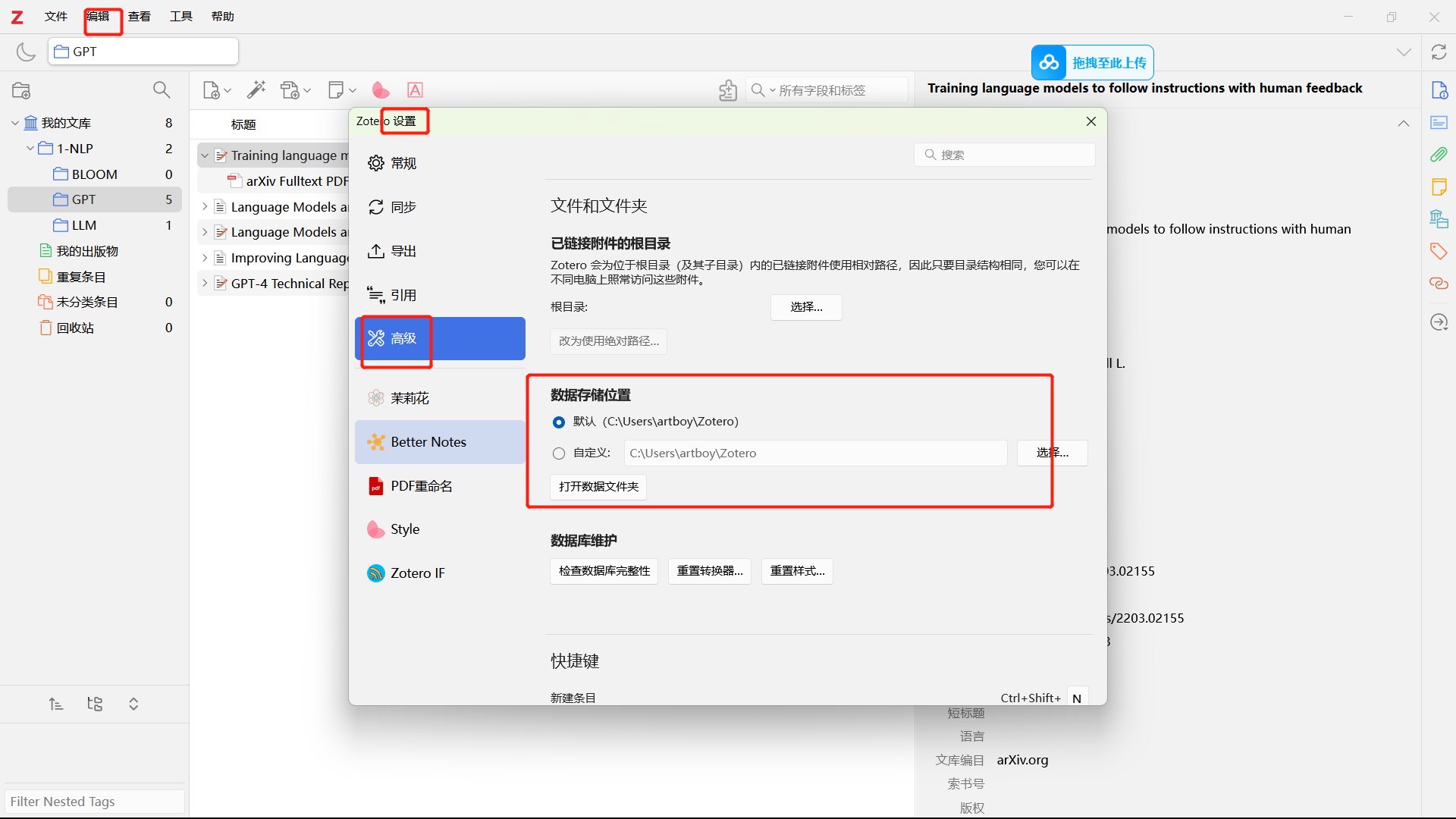Image resolution: width=1456 pixels, height=819 pixels.
Task: Open the Related pane side icon
Action: click(1439, 283)
